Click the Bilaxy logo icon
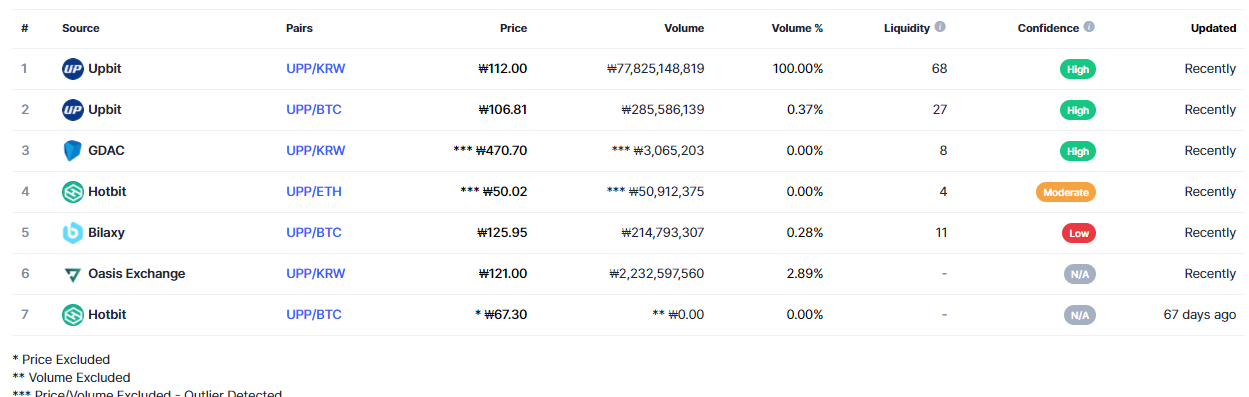The image size is (1249, 397). [72, 233]
